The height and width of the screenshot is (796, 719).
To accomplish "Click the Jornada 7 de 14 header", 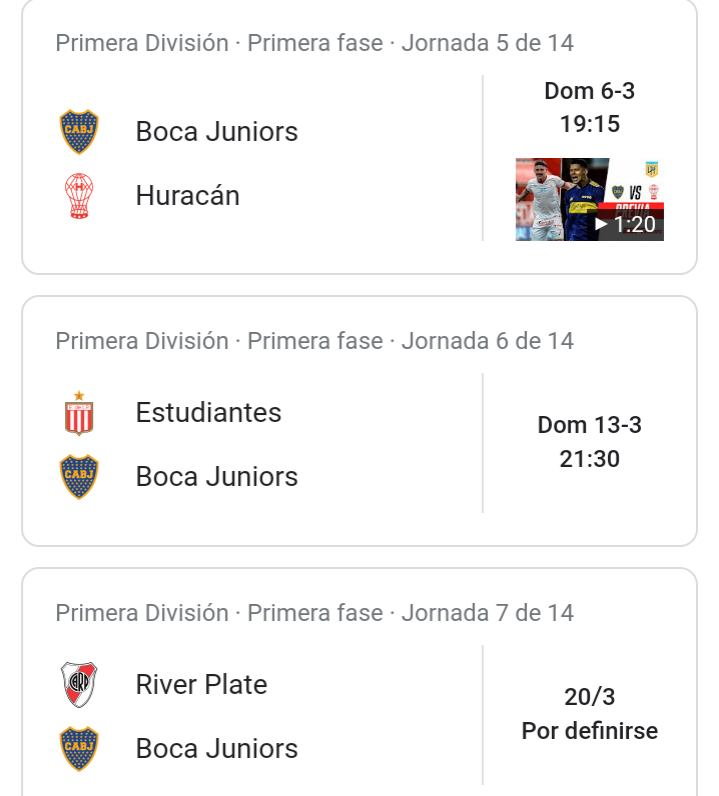I will (315, 613).
